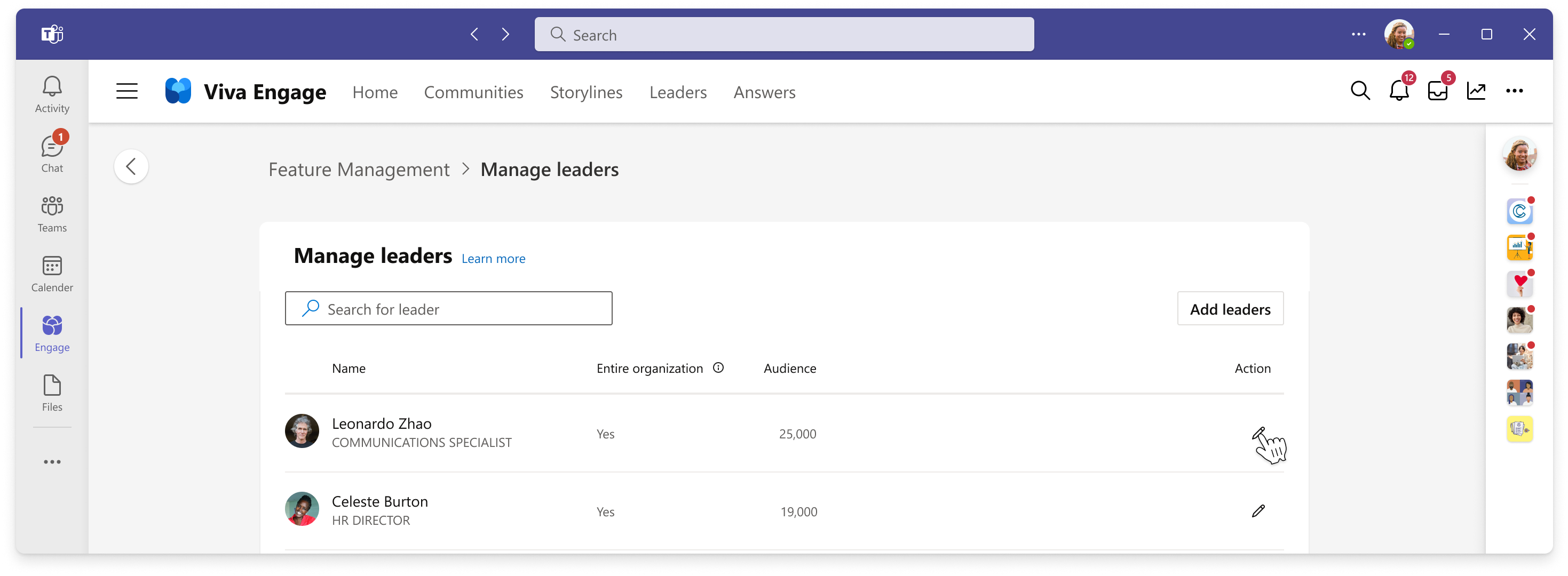Open Viva Engage more options ellipsis

pyautogui.click(x=1515, y=91)
